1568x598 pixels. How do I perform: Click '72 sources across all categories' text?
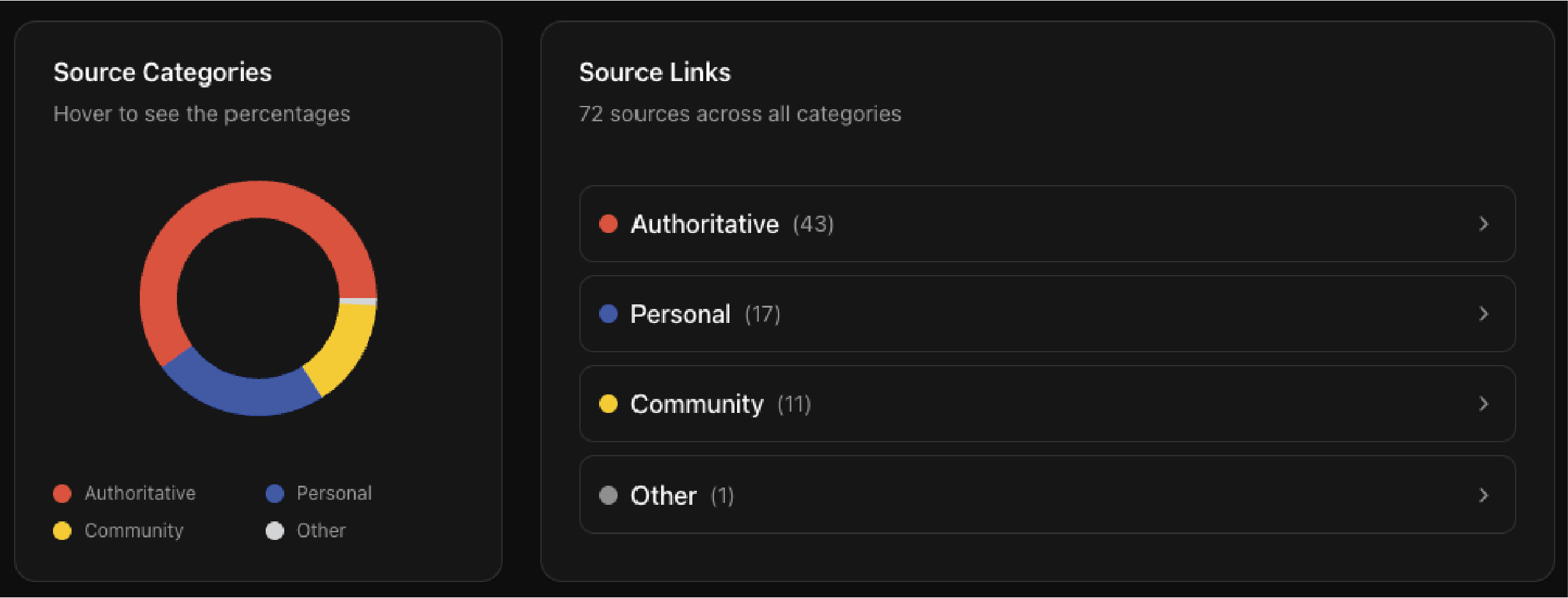coord(740,114)
